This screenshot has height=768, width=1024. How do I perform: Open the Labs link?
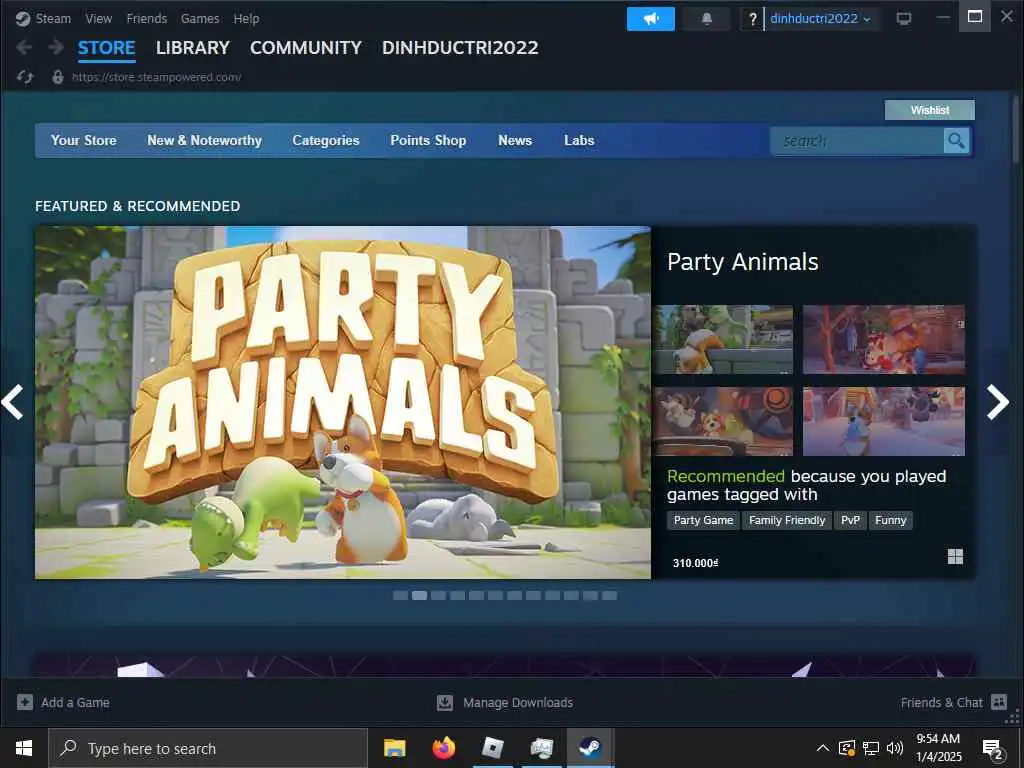(x=579, y=140)
